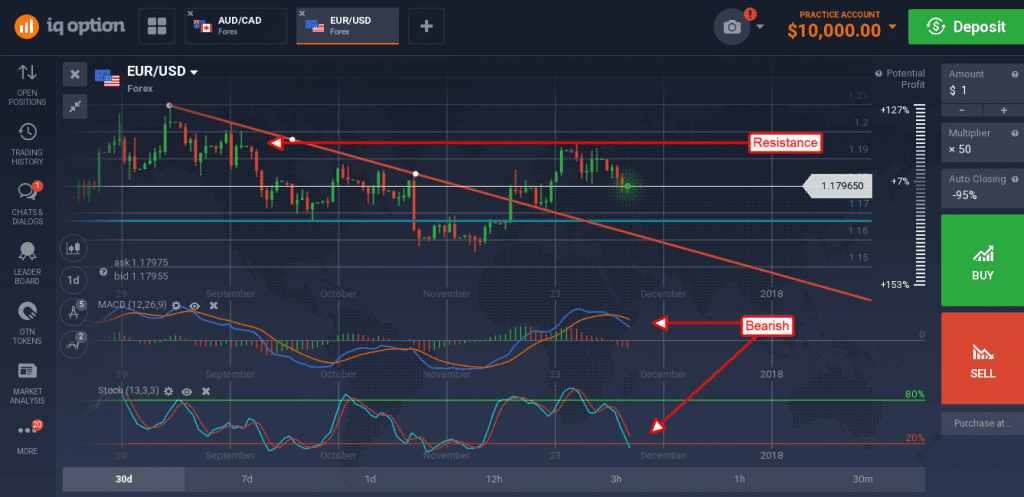
Task: Click the red SELL button
Action: 982,358
